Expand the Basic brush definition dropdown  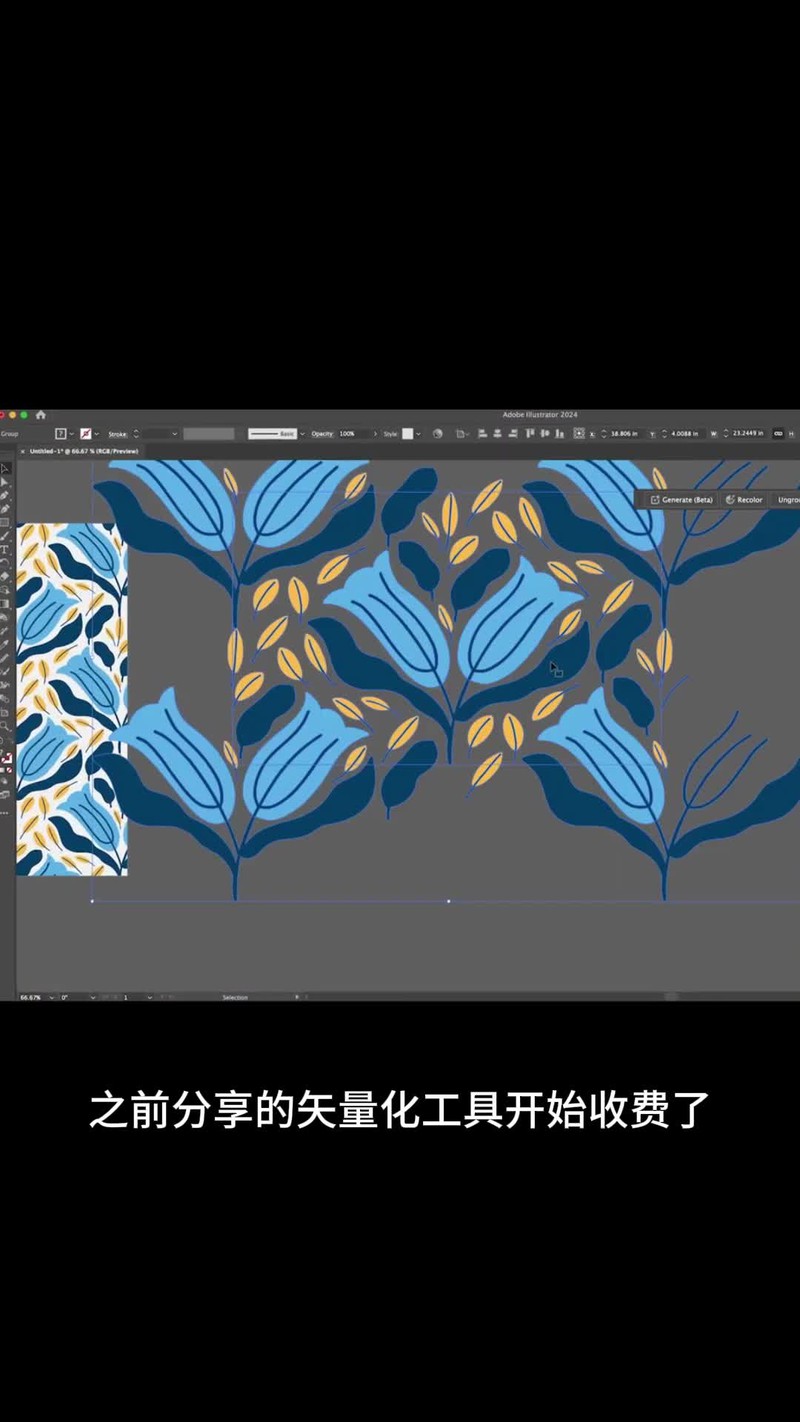[301, 434]
